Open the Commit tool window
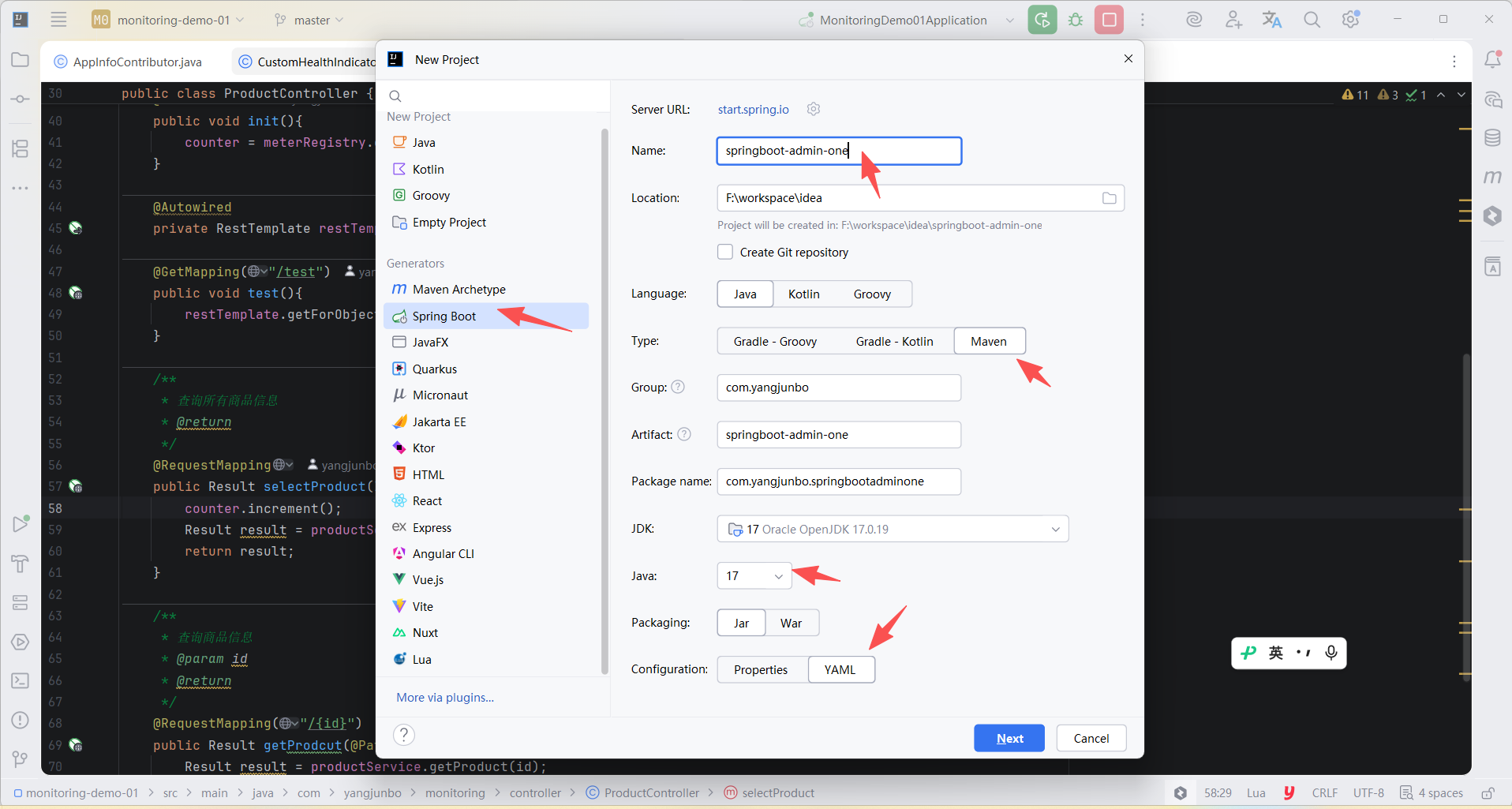Screen dimensions: 1512x809 tap(21, 99)
